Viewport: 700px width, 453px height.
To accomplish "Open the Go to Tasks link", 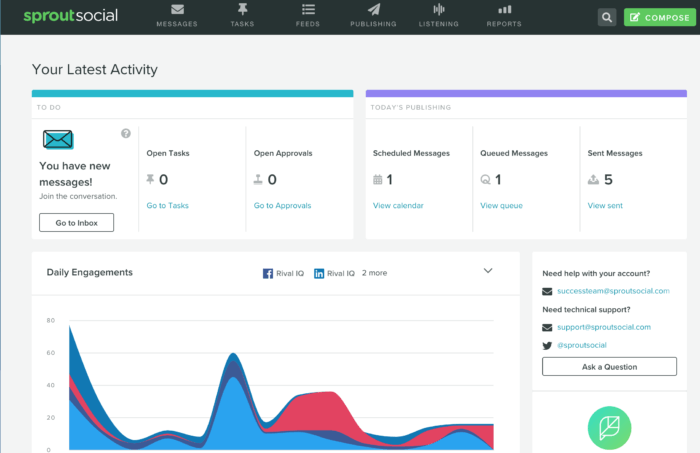I will click(167, 206).
